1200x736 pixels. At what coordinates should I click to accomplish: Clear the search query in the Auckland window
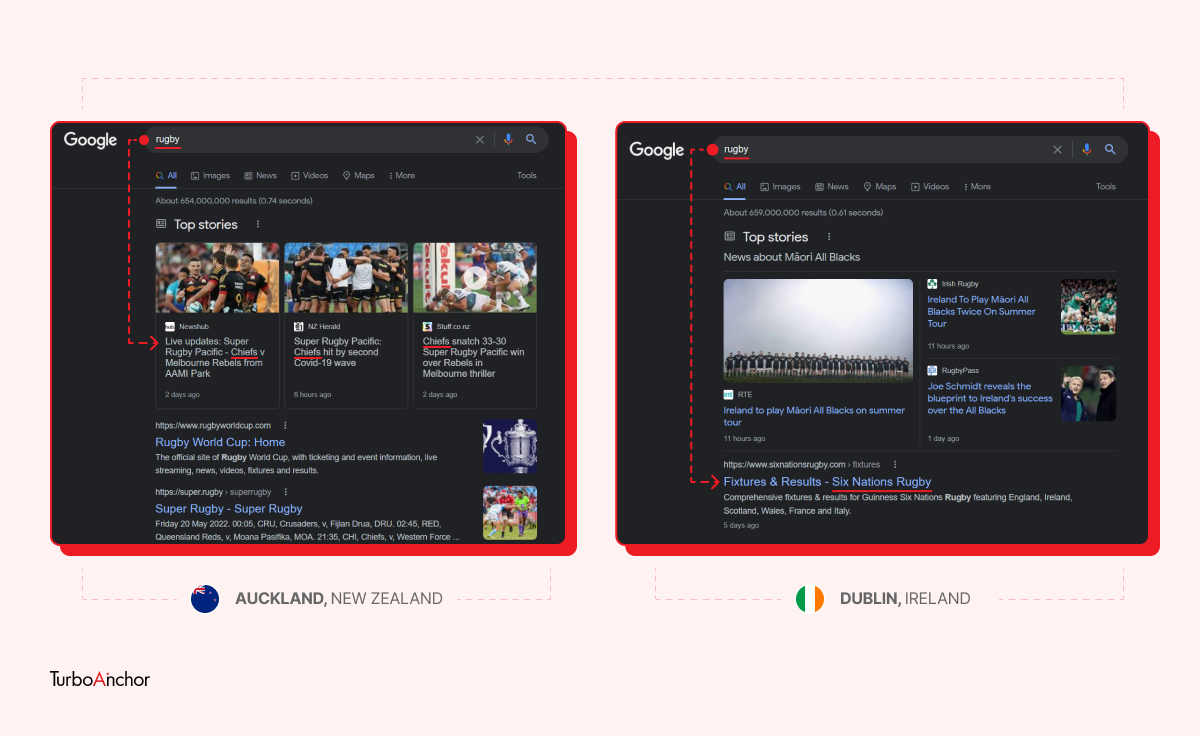pyautogui.click(x=479, y=140)
